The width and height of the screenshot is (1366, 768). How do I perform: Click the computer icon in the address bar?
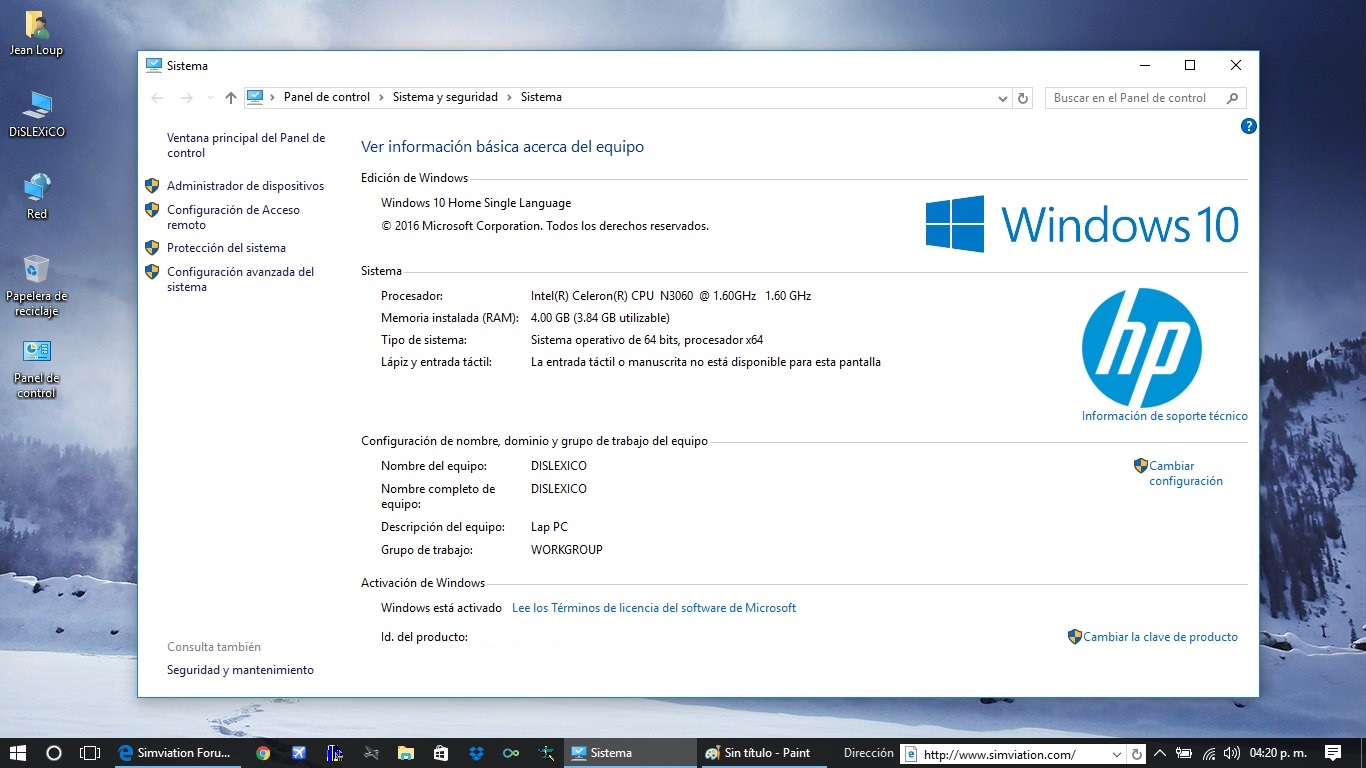tap(255, 97)
